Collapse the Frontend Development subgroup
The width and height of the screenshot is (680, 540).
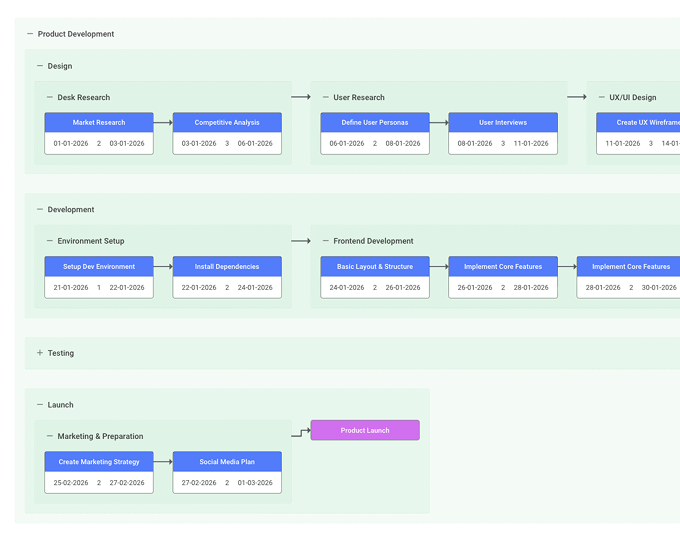[326, 241]
